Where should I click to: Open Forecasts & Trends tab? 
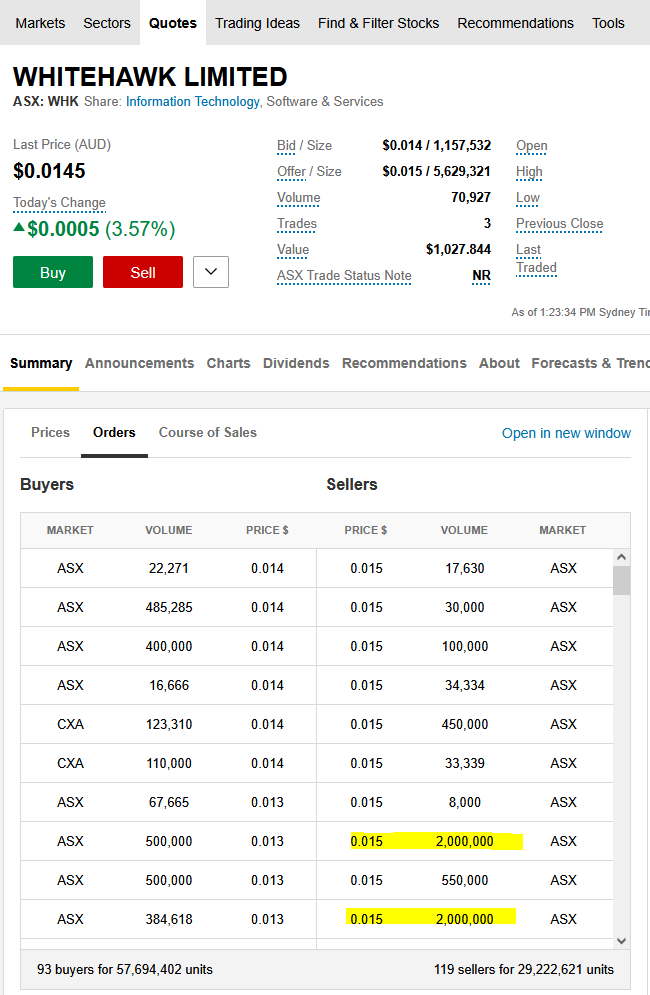590,364
